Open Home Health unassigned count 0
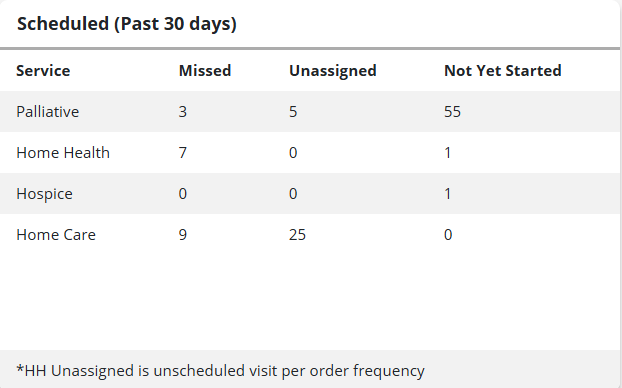 (x=293, y=153)
